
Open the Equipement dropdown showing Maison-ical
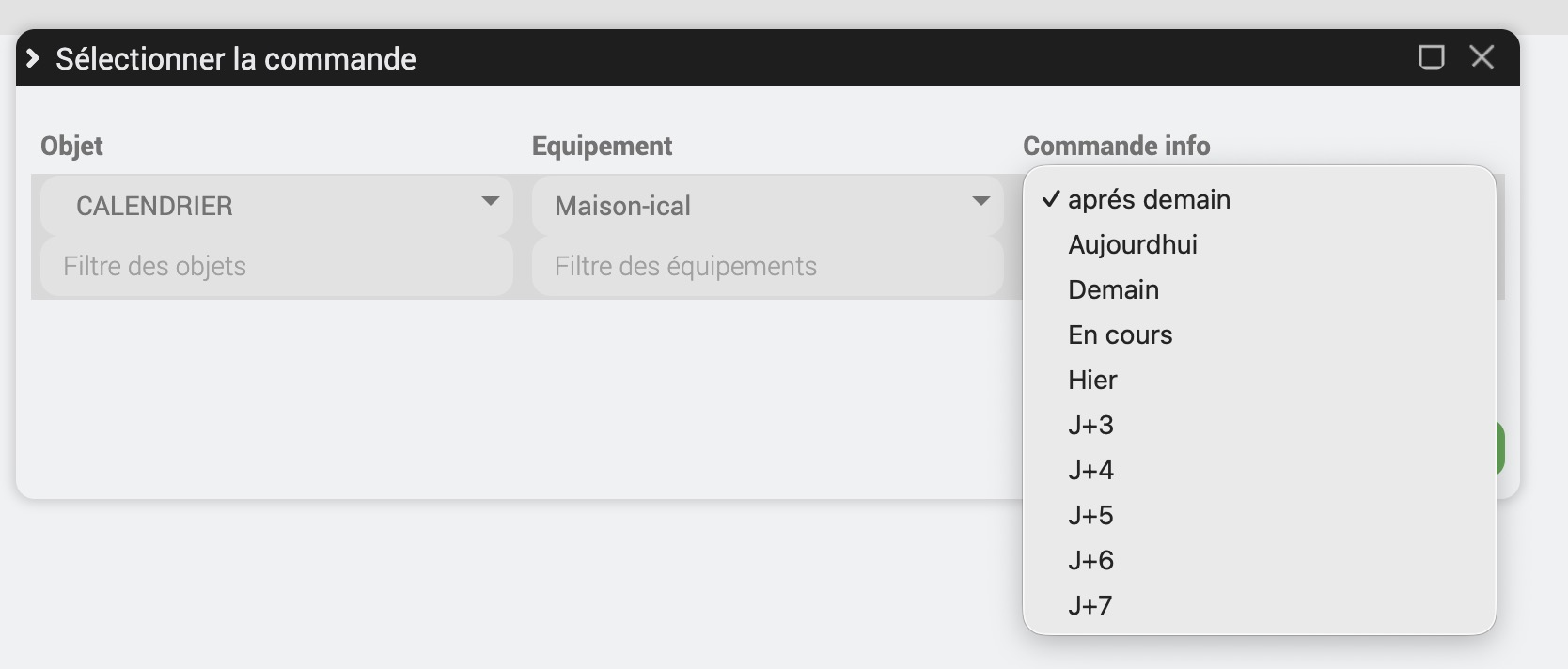767,206
